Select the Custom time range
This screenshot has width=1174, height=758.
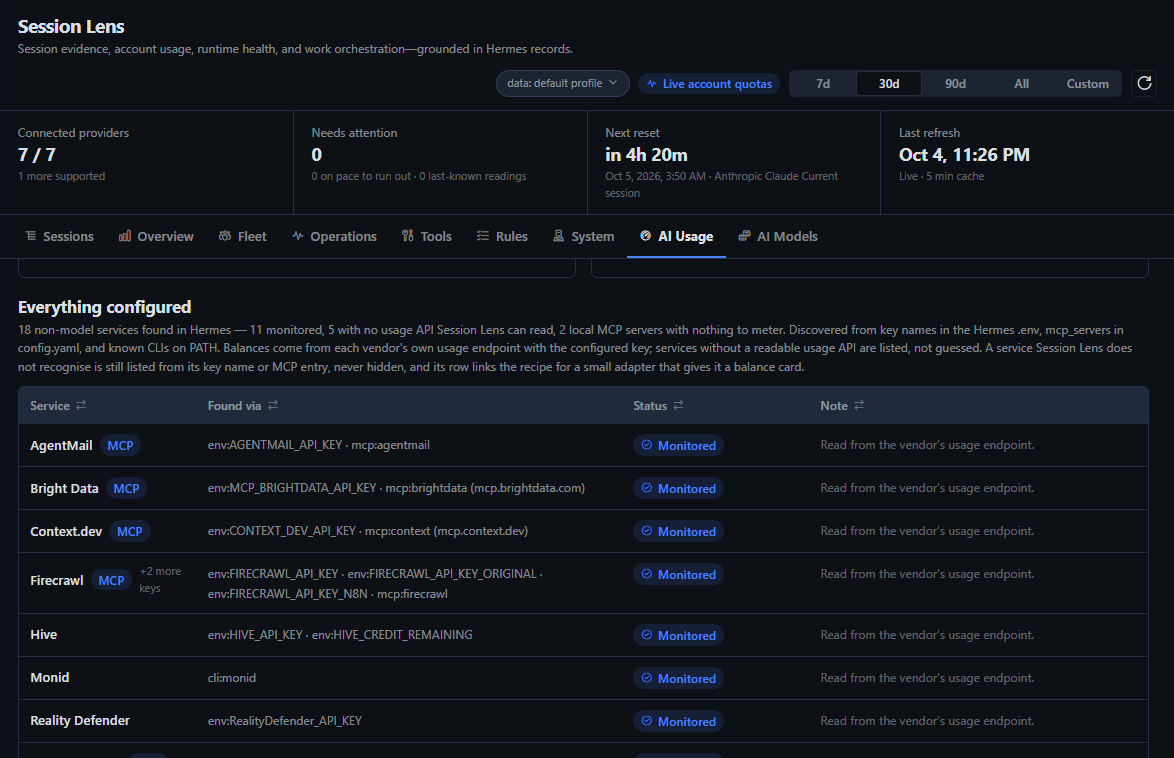(1087, 84)
